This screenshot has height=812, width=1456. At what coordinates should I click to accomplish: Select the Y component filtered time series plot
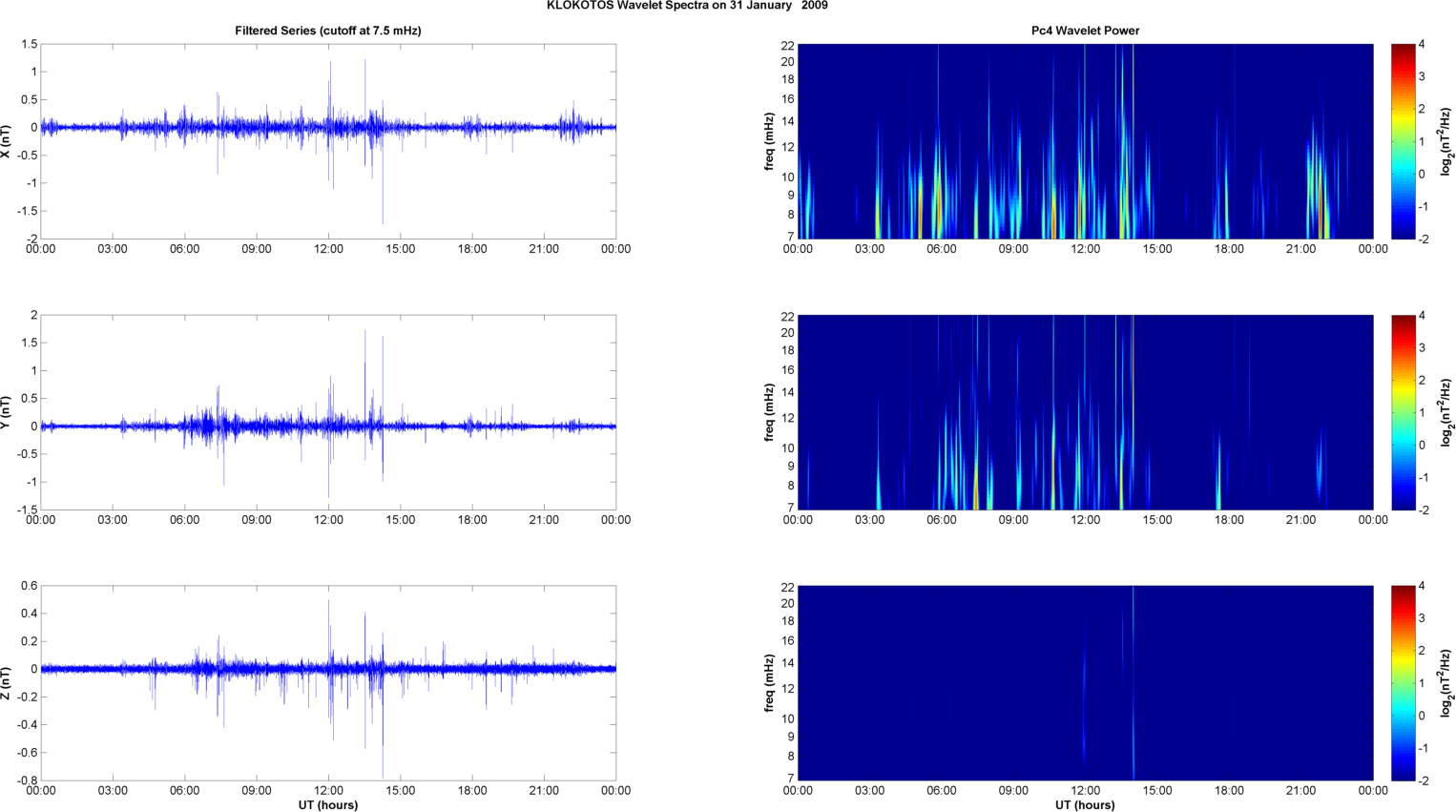point(327,412)
